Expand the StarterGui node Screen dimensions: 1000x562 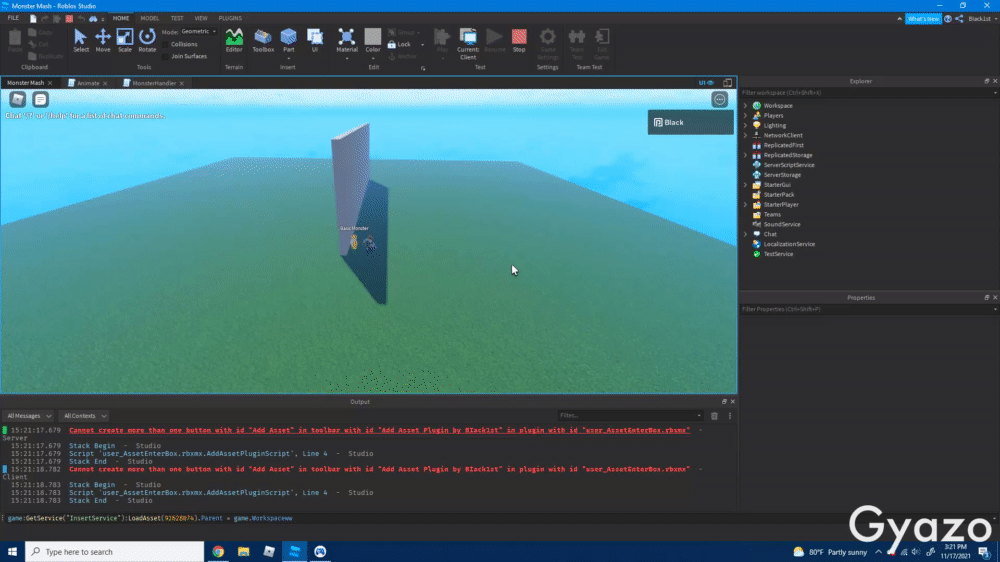click(745, 185)
